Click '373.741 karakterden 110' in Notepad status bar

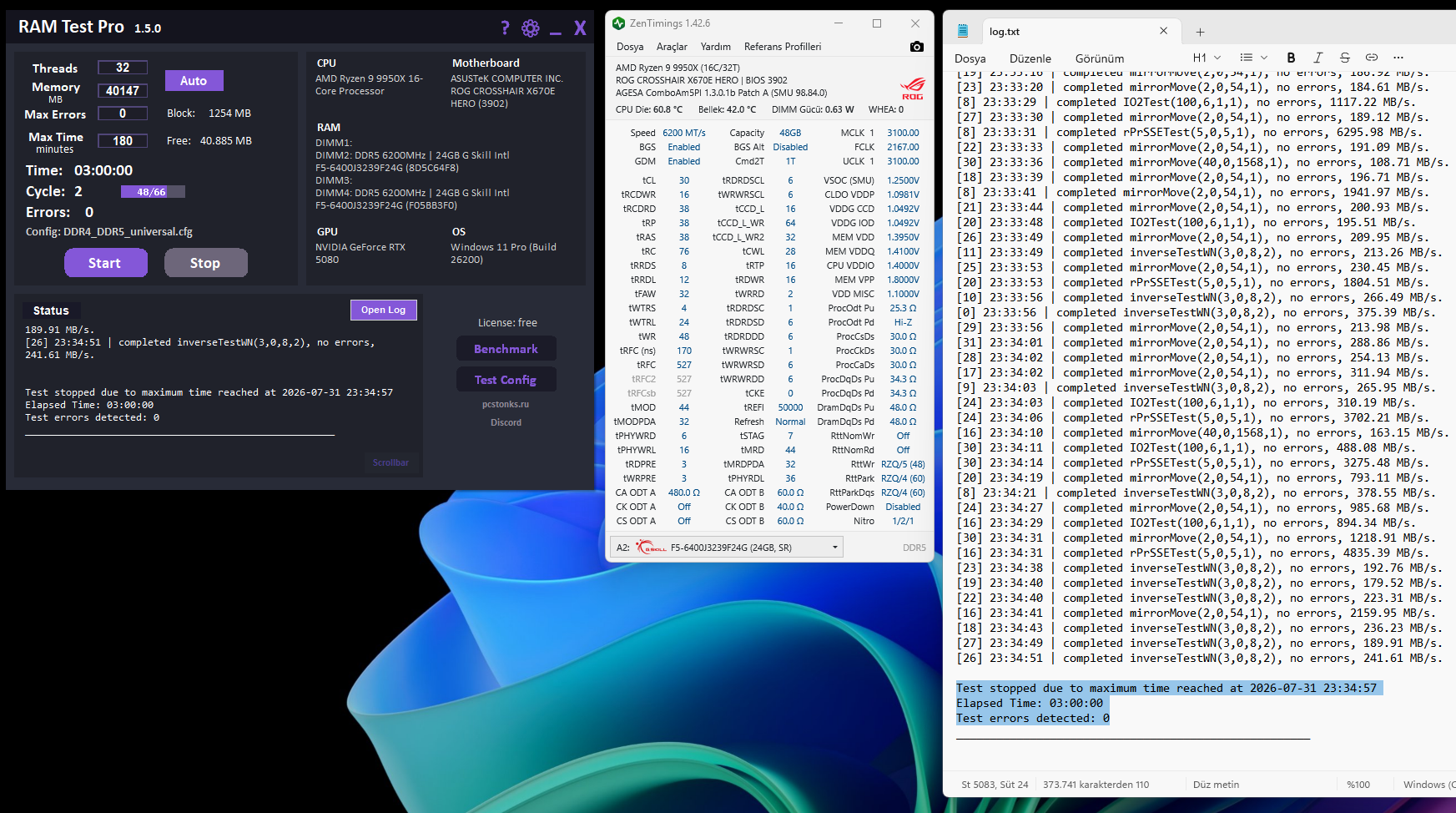tap(1096, 785)
